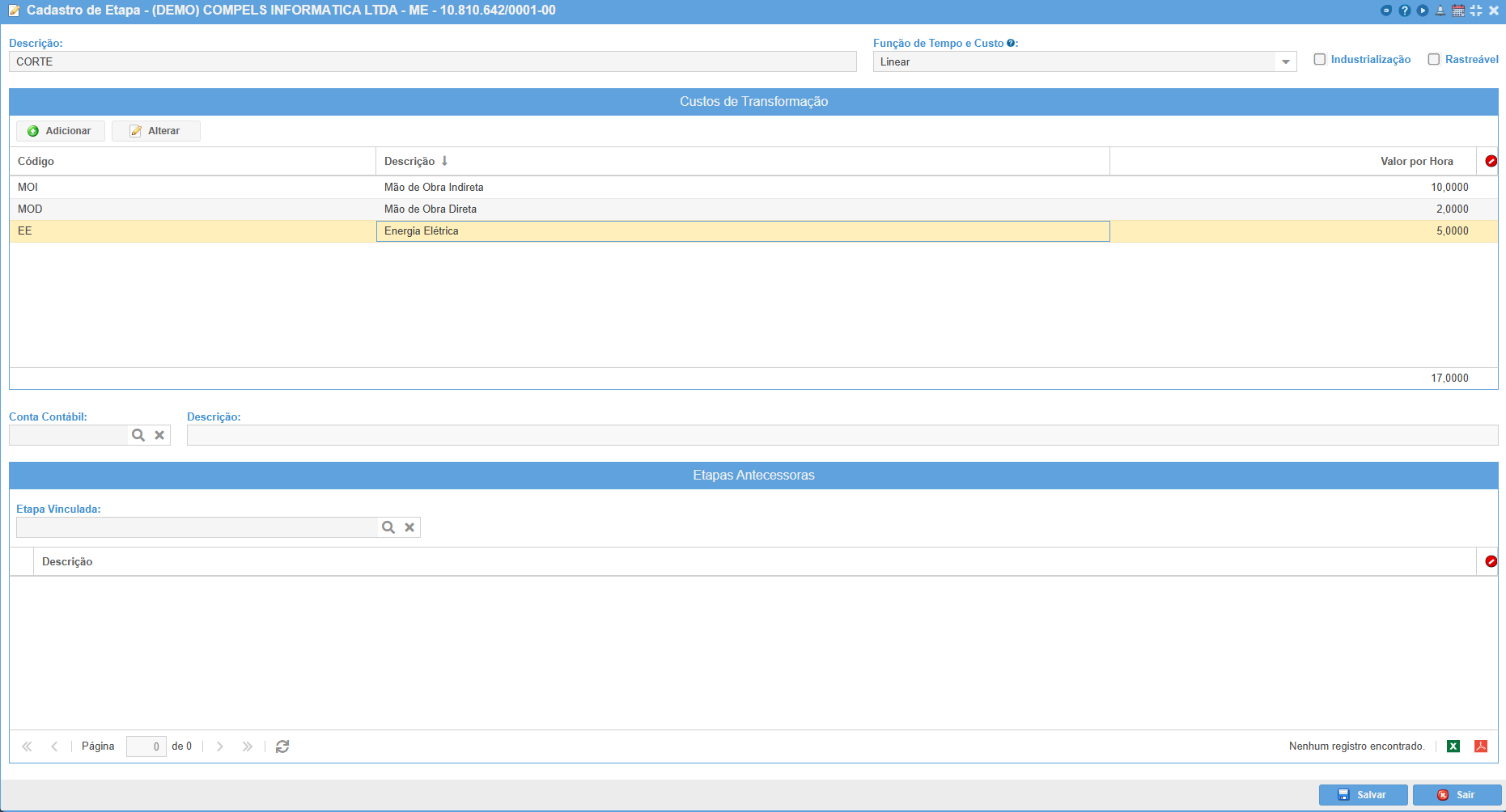Viewport: 1506px width, 812px height.
Task: Go to last page in pager
Action: pyautogui.click(x=247, y=746)
